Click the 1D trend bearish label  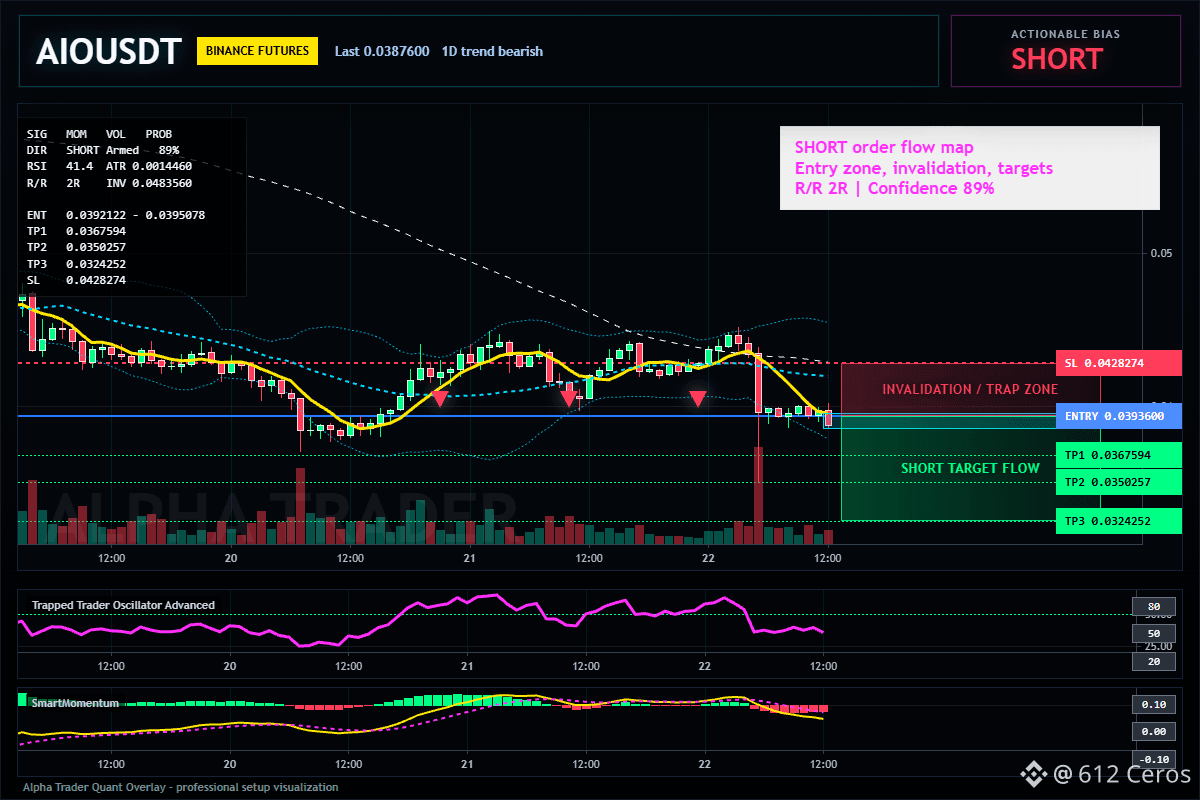(x=492, y=51)
